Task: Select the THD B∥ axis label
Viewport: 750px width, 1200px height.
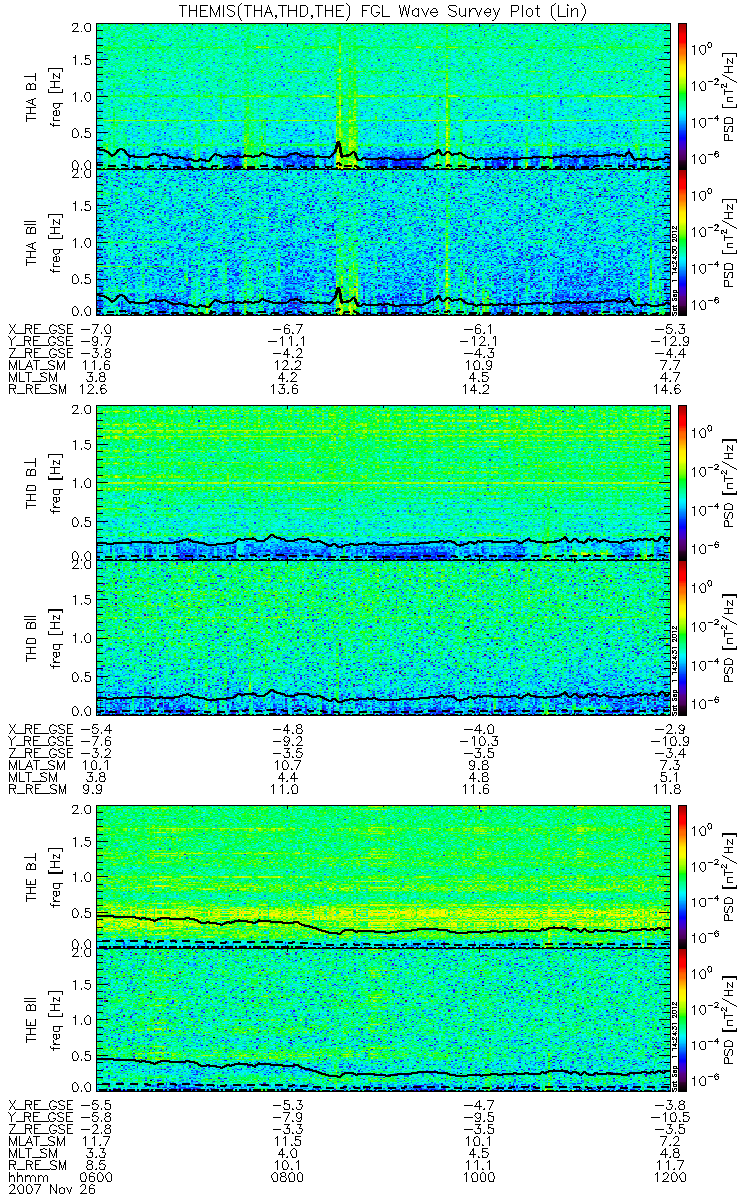Action: pyautogui.click(x=33, y=637)
